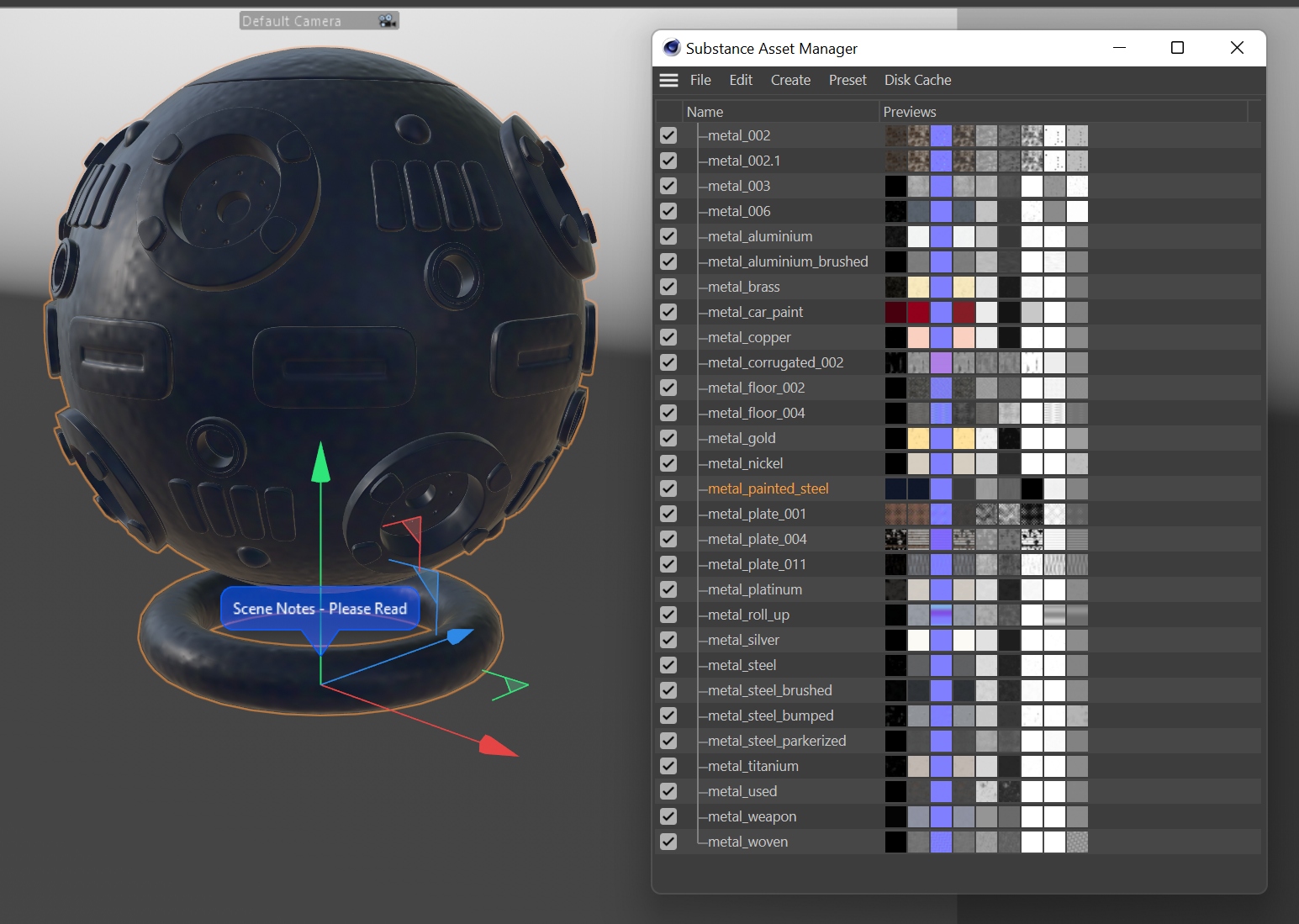Click the Substance Asset Manager title bar logo
The height and width of the screenshot is (924, 1299).
[x=671, y=48]
